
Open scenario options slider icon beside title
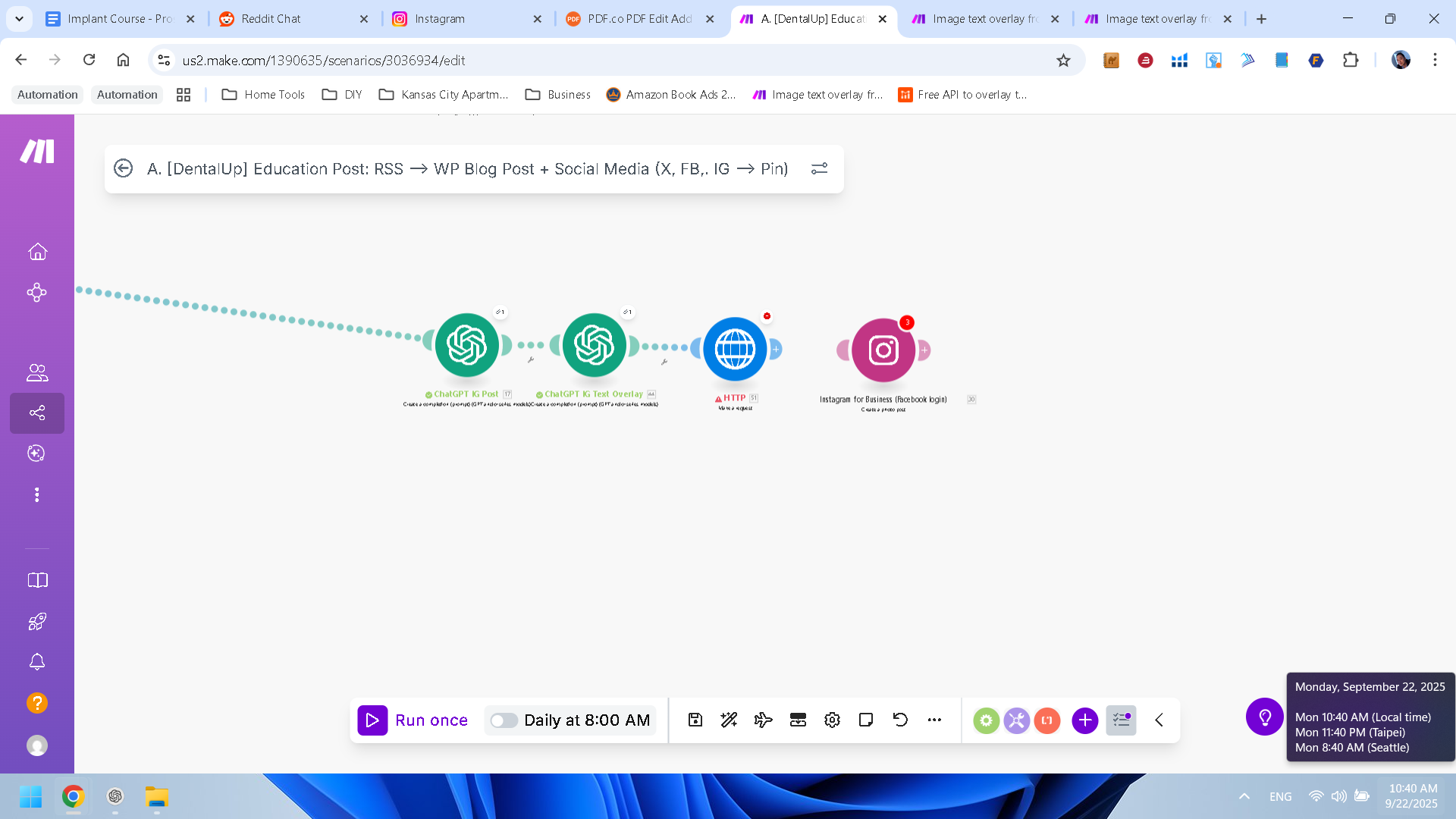[819, 168]
